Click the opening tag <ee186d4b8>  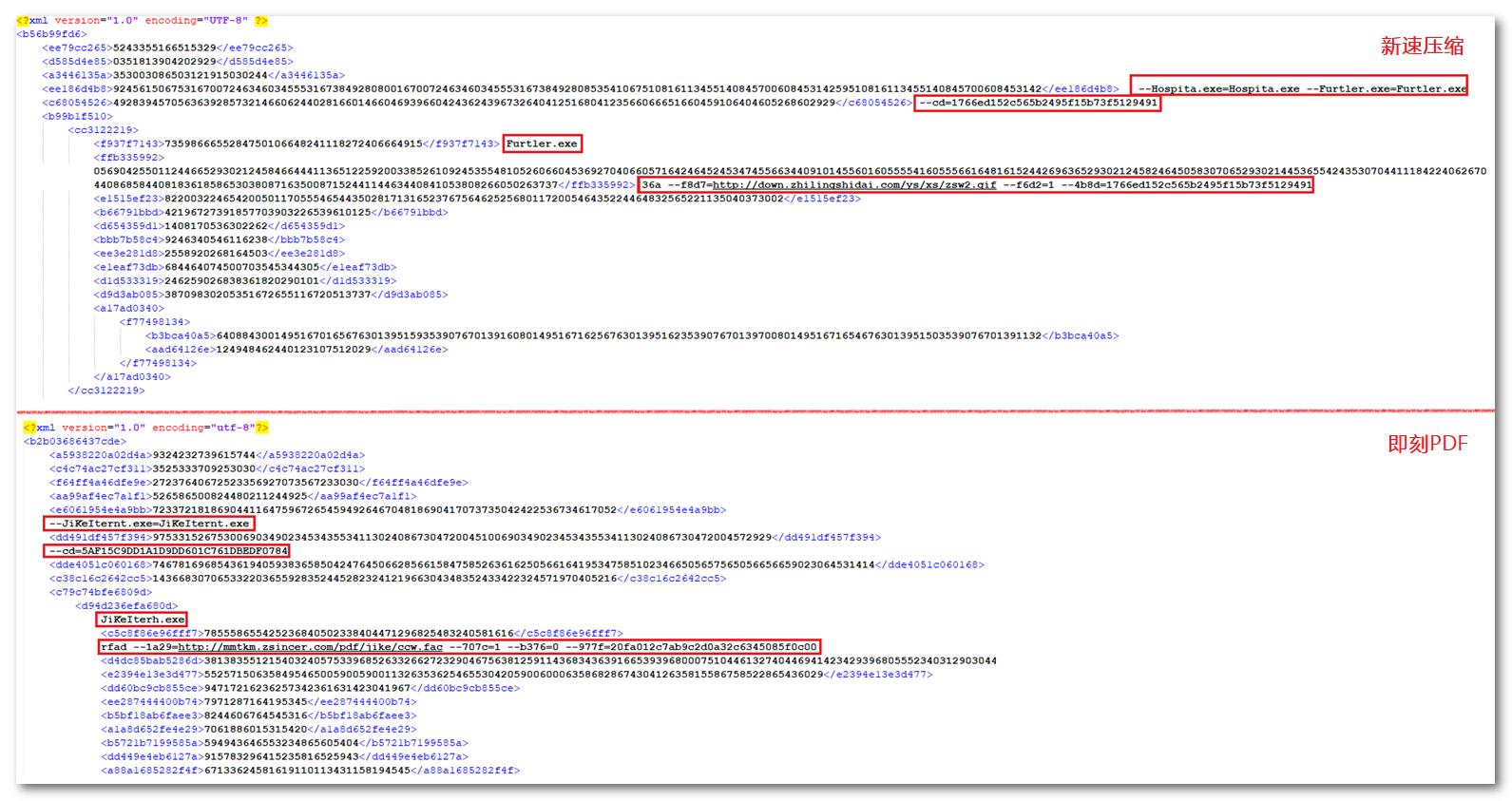click(77, 89)
